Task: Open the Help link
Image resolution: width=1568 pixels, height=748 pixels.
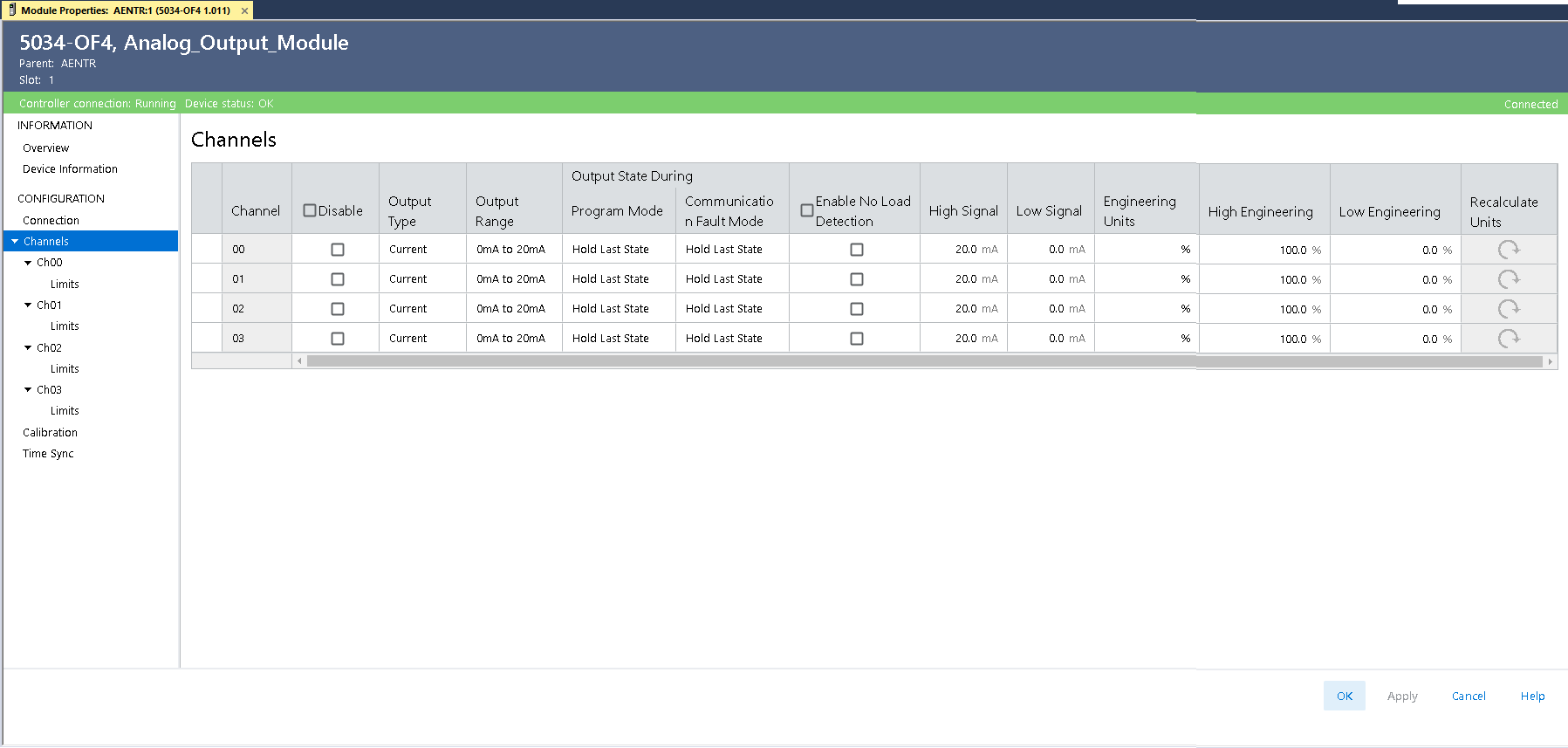Action: [x=1532, y=696]
